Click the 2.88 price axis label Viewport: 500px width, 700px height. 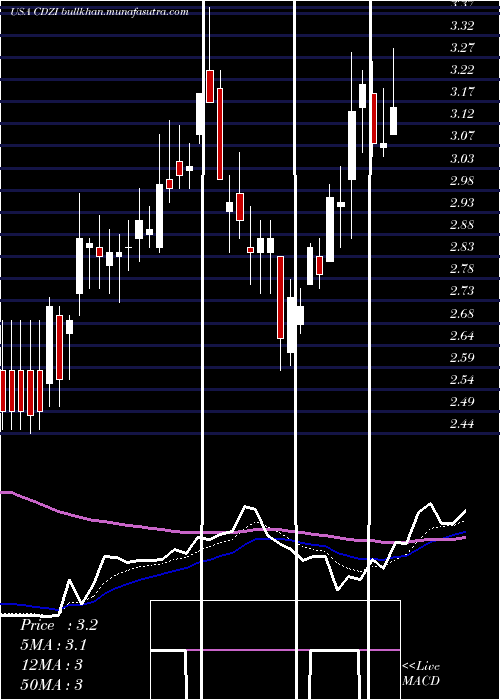point(462,225)
